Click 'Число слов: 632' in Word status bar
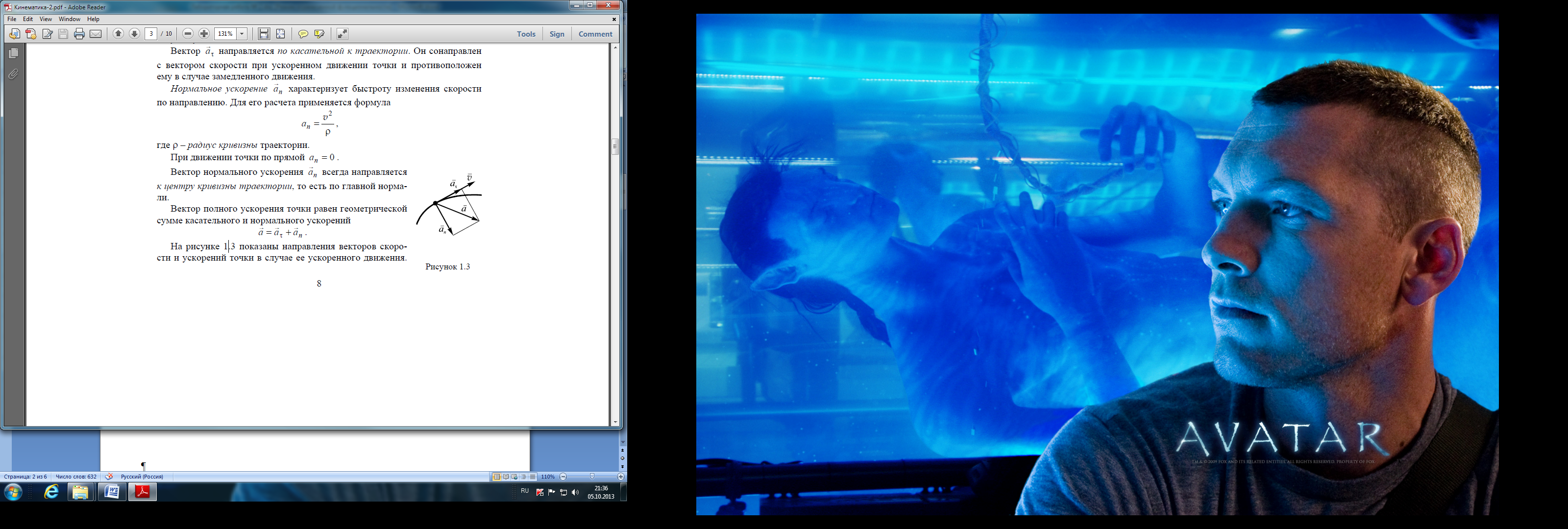Image resolution: width=1568 pixels, height=529 pixels. 76,477
